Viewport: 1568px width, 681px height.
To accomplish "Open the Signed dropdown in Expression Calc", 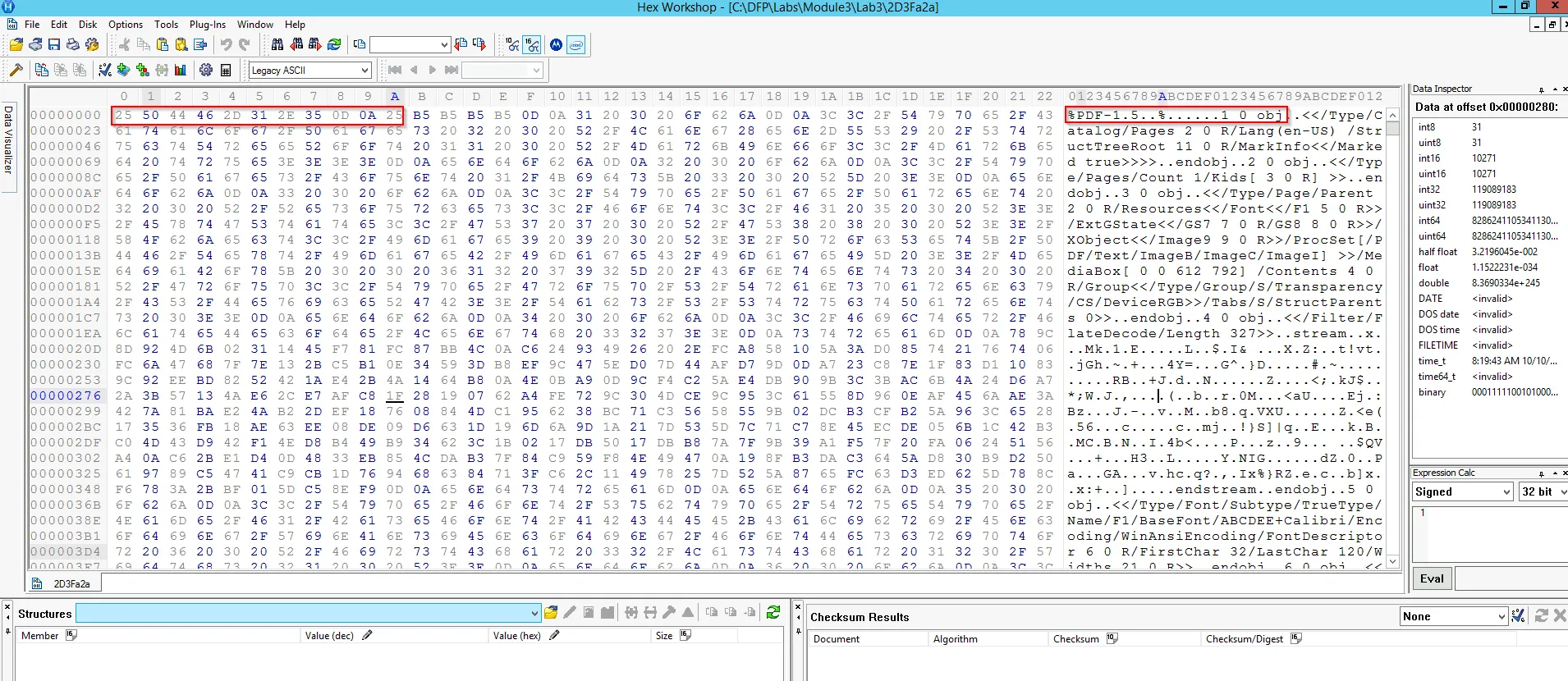I will tap(1506, 491).
